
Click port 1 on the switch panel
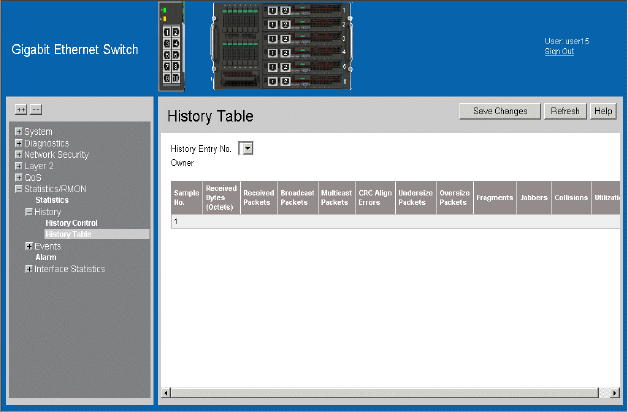tap(167, 32)
